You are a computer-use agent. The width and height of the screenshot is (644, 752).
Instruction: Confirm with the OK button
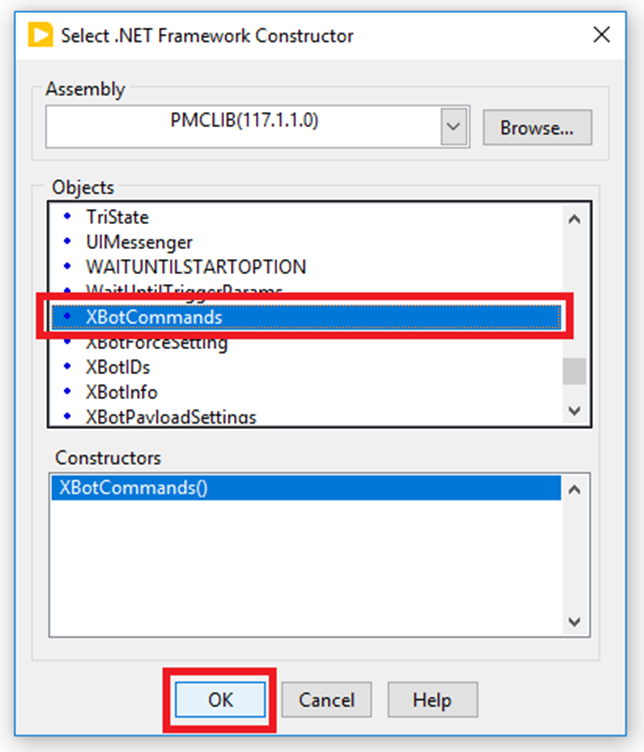[x=220, y=700]
